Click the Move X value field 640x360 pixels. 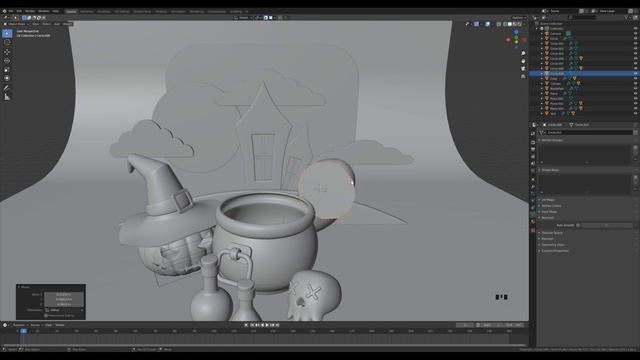pyautogui.click(x=64, y=294)
